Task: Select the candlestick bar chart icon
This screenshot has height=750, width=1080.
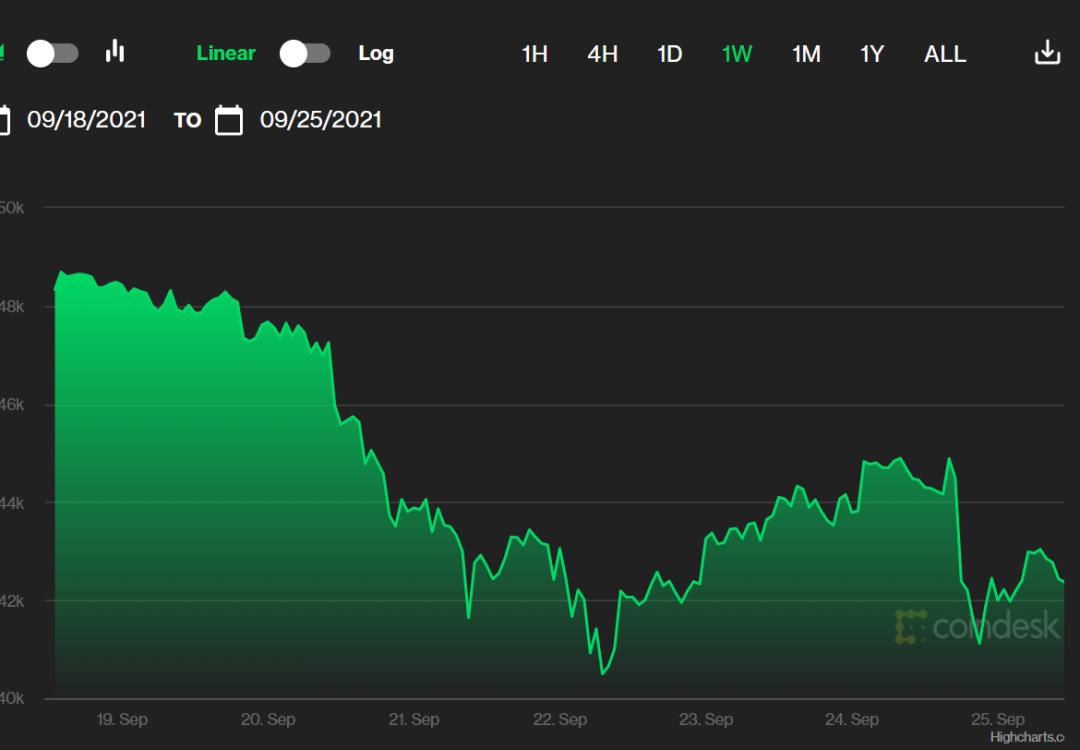Action: [x=115, y=52]
